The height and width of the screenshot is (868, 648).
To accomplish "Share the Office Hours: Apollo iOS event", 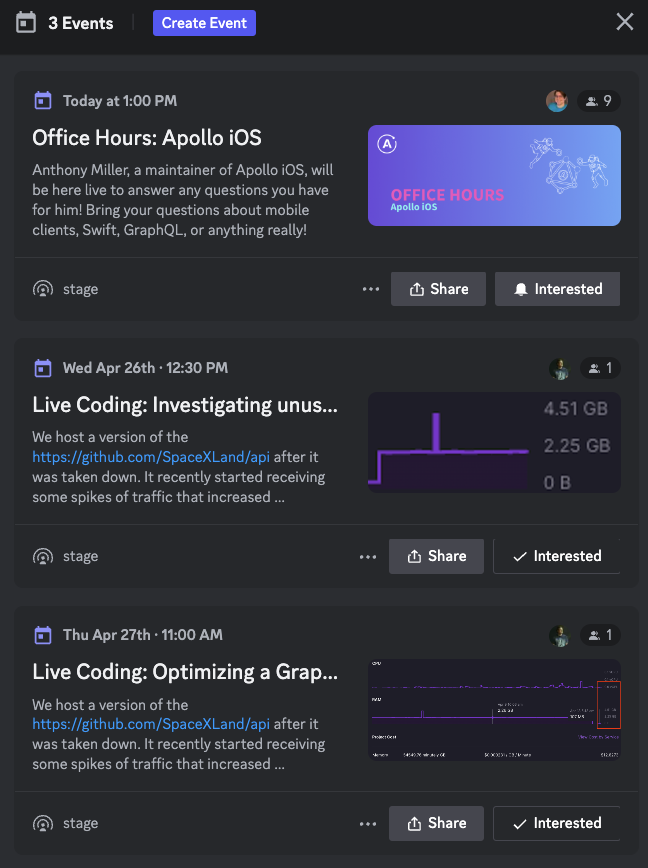I will (438, 289).
